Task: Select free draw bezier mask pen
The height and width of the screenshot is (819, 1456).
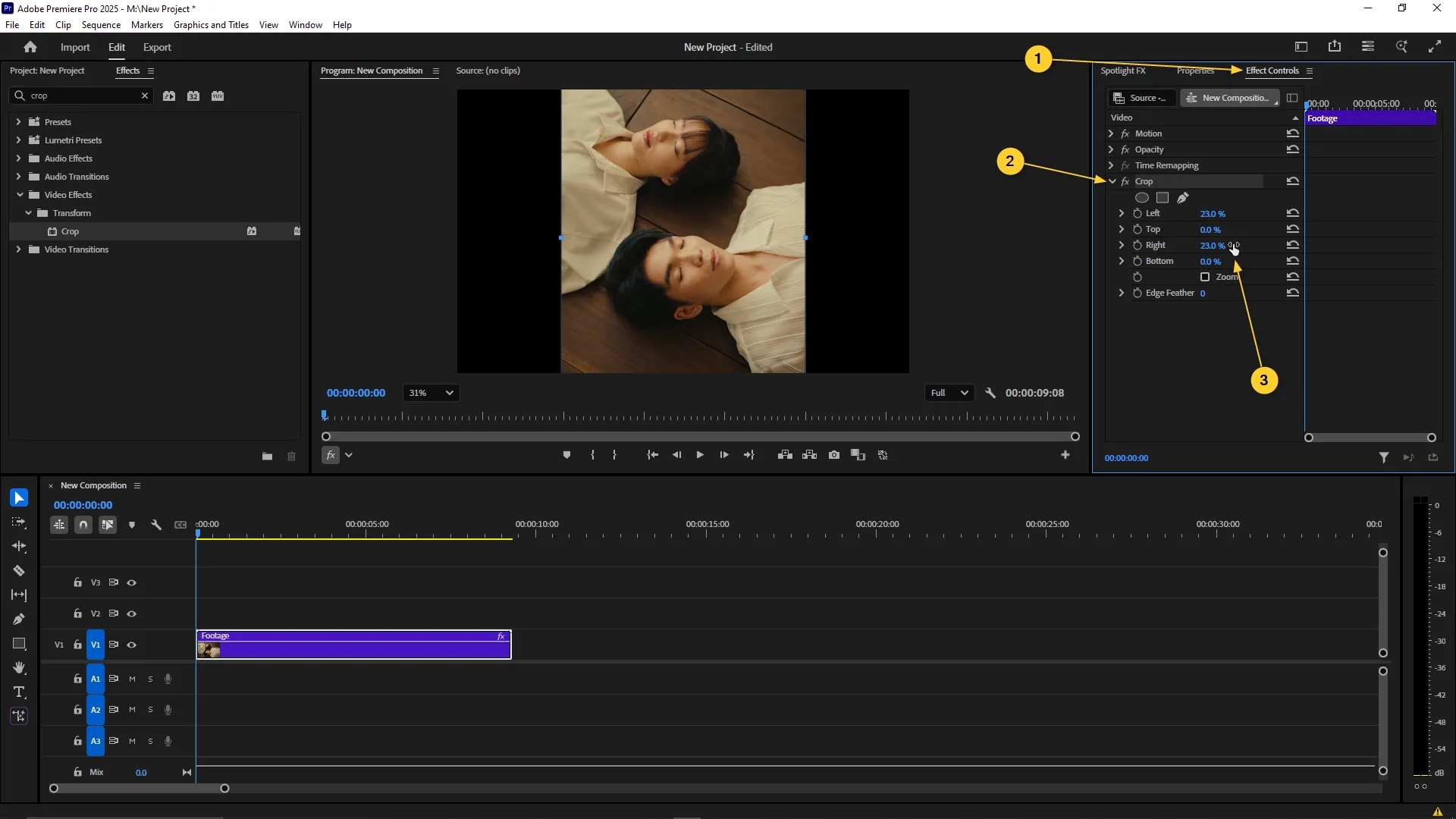Action: pyautogui.click(x=1183, y=197)
